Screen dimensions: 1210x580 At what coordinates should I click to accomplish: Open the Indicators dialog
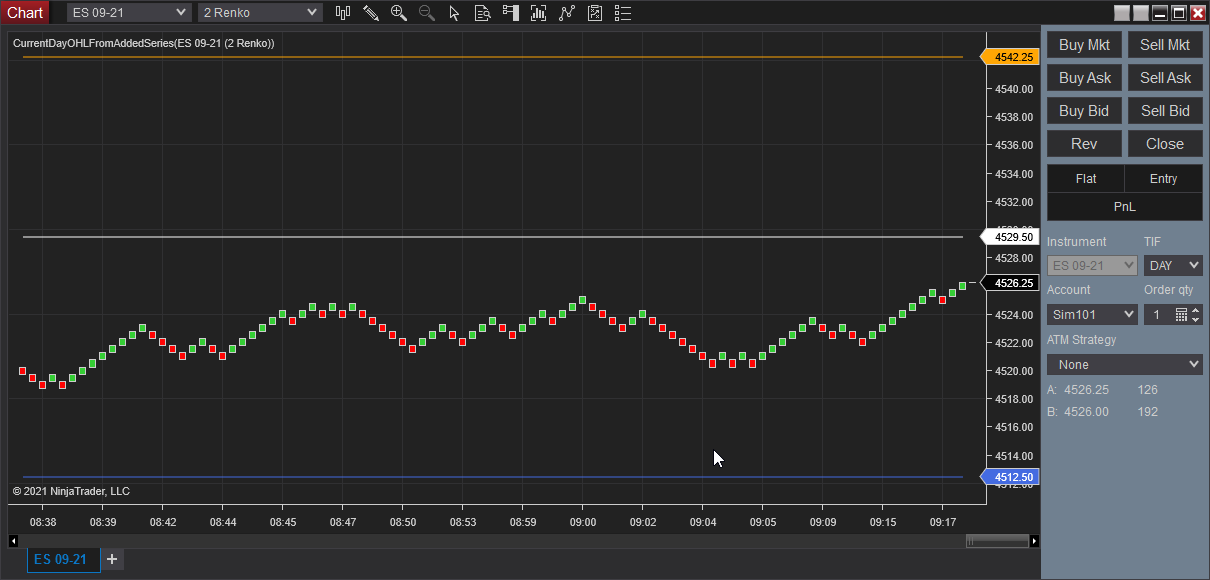click(567, 13)
